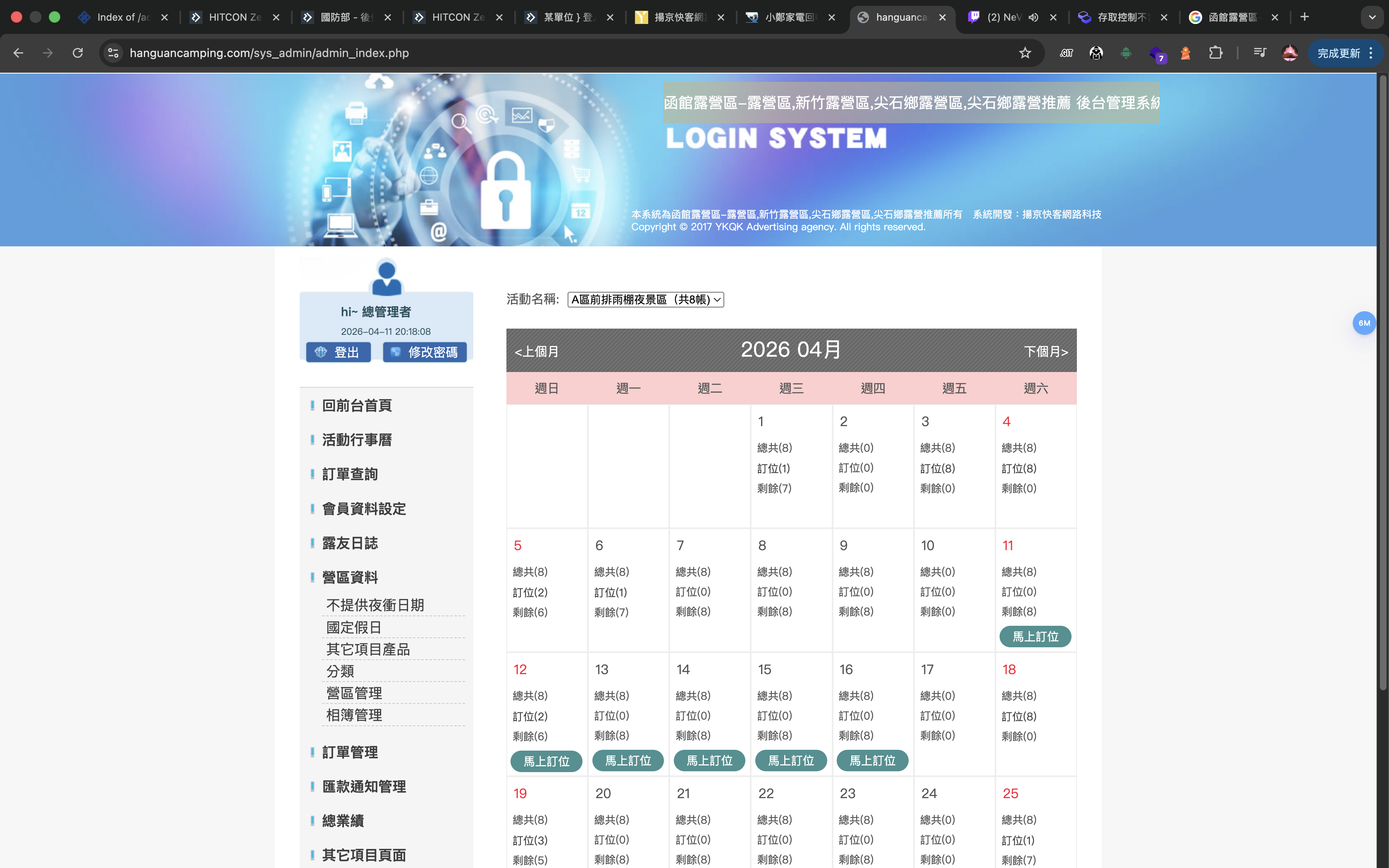Open Chrome's three-dot menu
The image size is (1389, 868).
click(1371, 53)
